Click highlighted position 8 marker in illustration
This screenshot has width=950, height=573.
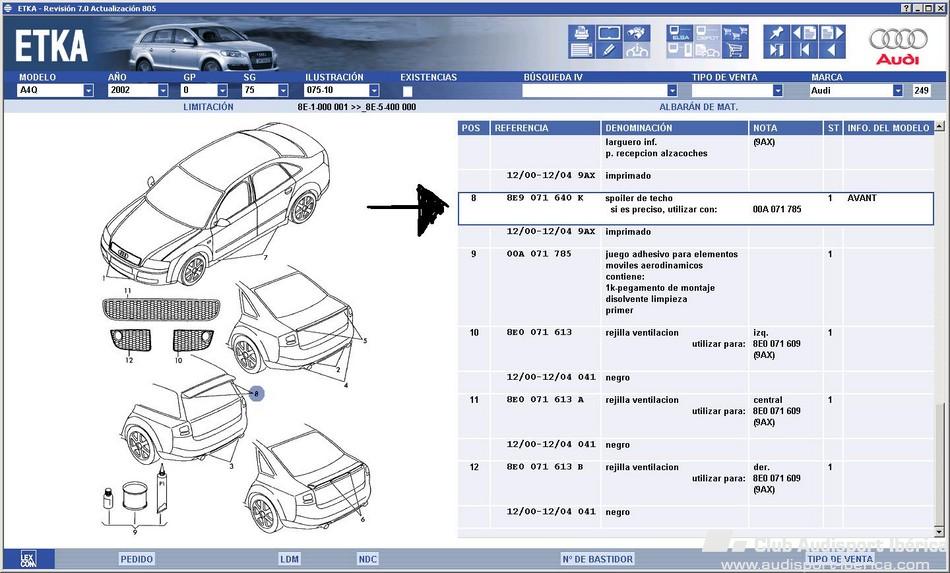(256, 394)
